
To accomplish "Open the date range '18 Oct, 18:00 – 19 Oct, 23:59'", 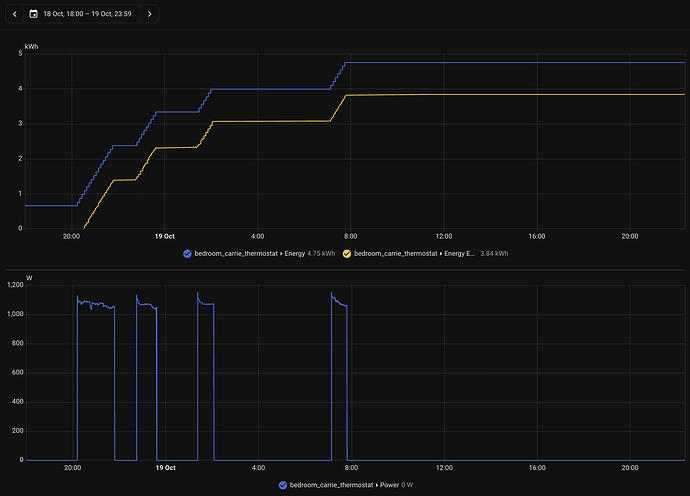I will coord(87,14).
